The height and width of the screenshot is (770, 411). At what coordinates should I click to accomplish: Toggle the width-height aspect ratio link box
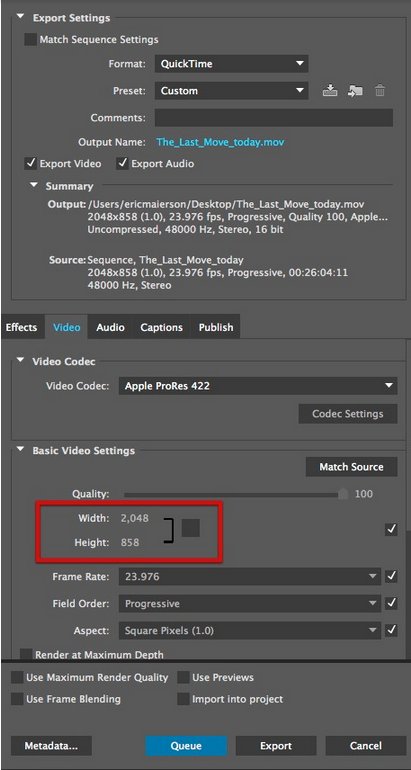(191, 528)
